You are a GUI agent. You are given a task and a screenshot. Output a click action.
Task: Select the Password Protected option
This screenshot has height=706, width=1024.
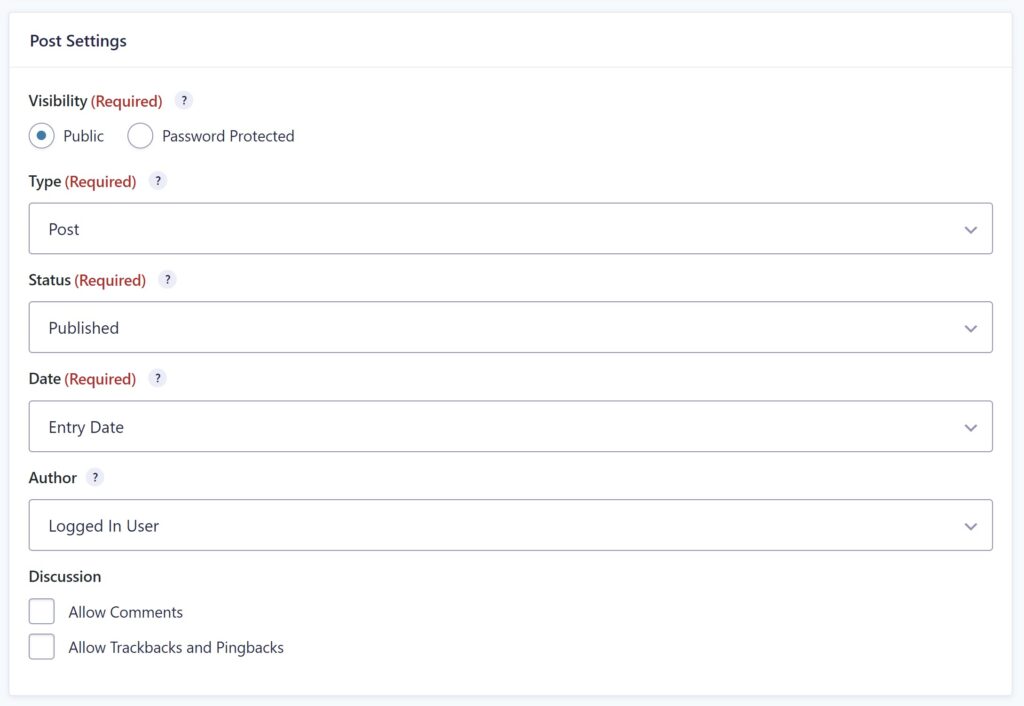(x=140, y=135)
